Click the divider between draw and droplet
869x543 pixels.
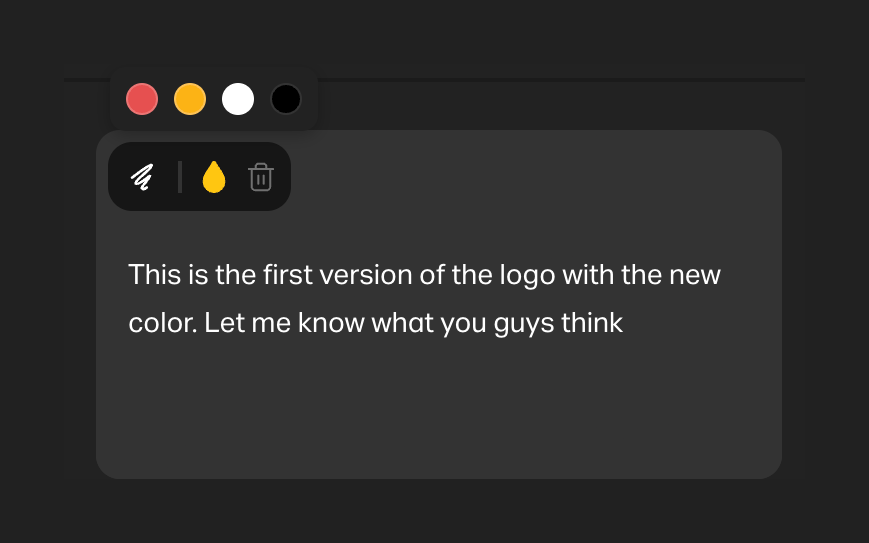tap(180, 177)
